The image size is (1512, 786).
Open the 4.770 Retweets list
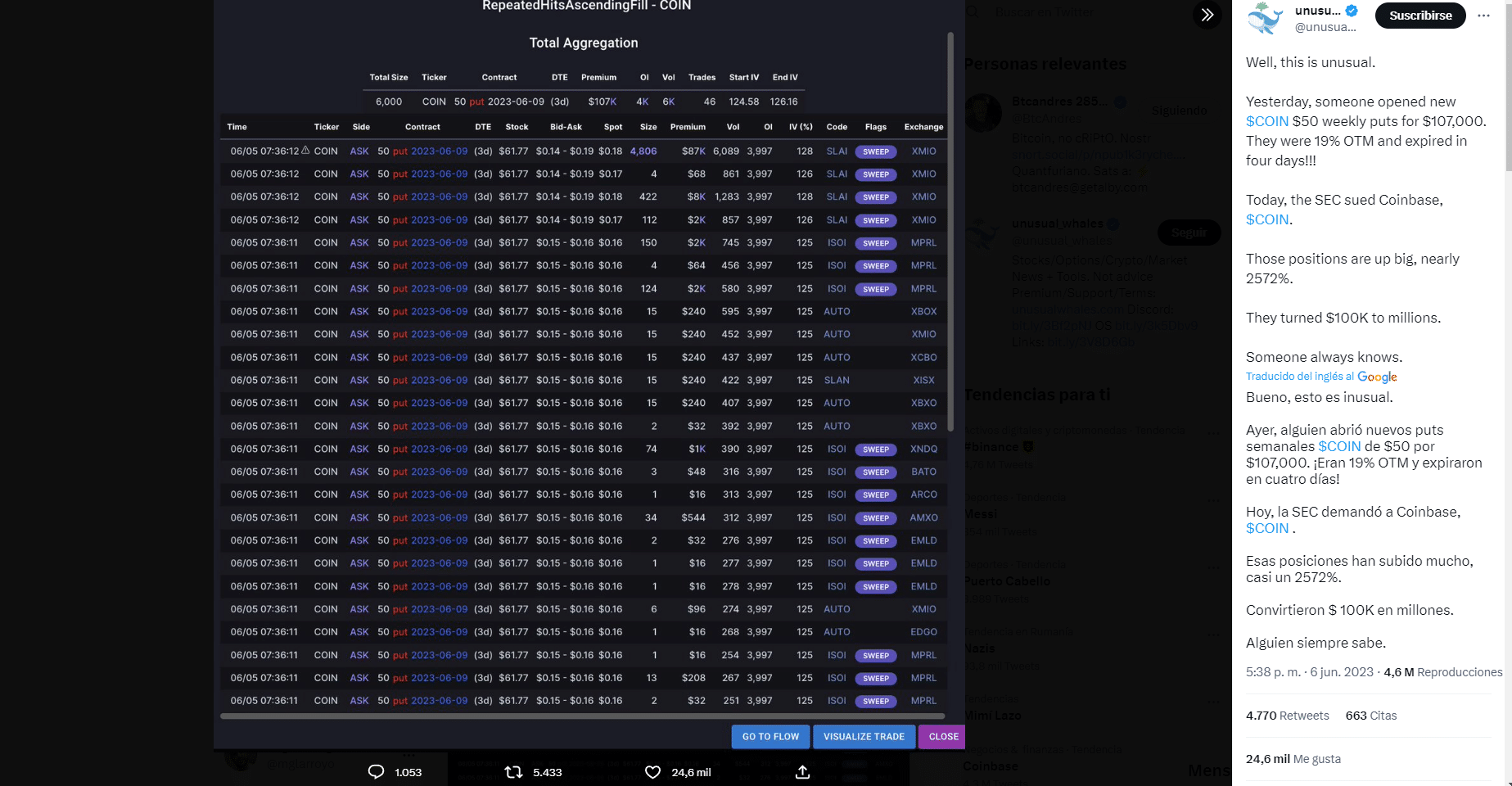[x=1288, y=716]
